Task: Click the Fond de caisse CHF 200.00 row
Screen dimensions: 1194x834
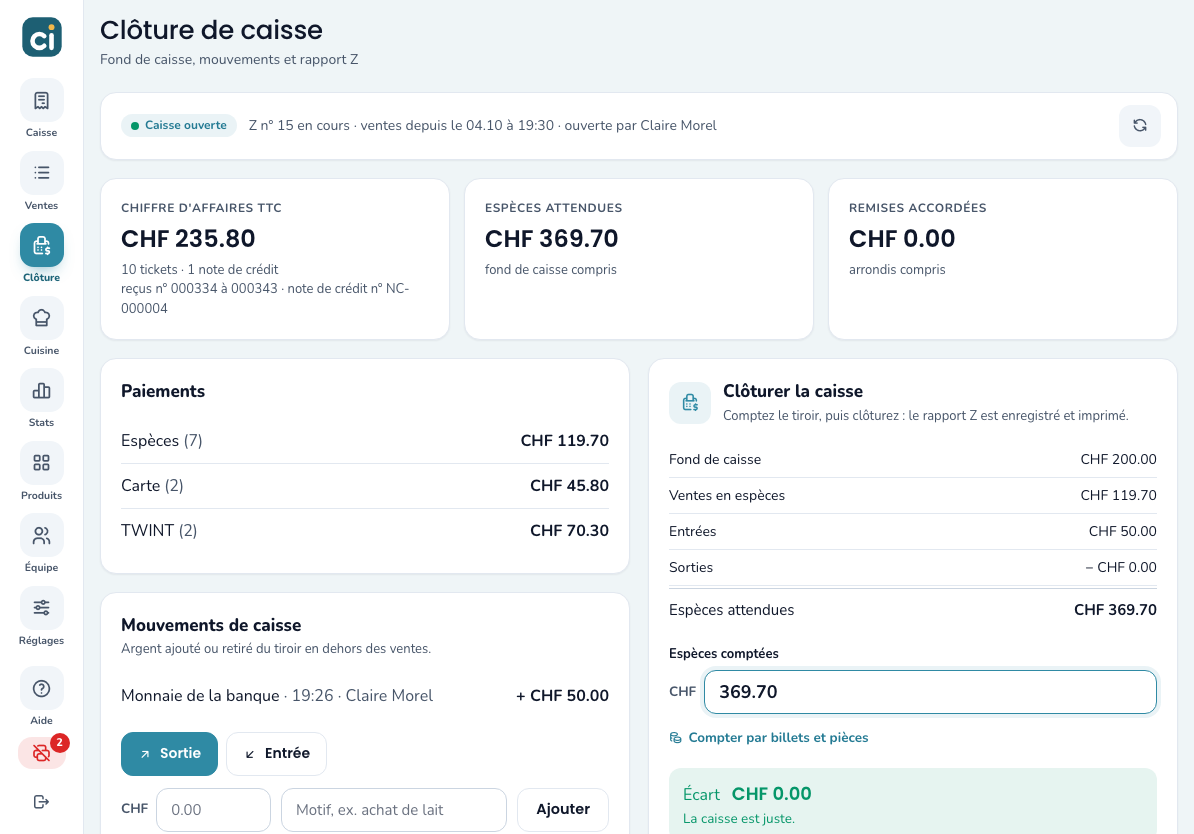Action: [912, 459]
